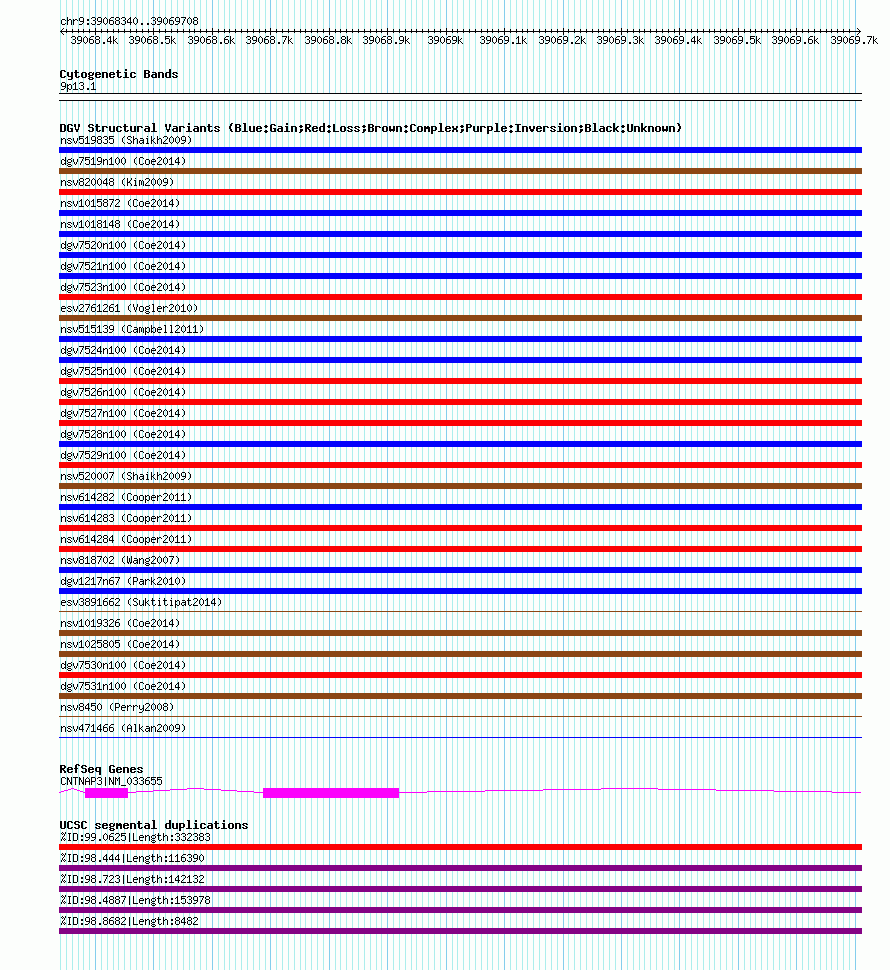This screenshot has height=970, width=890.
Task: Open variant nsv471466 (Alkan2009) label
Action: [x=123, y=729]
